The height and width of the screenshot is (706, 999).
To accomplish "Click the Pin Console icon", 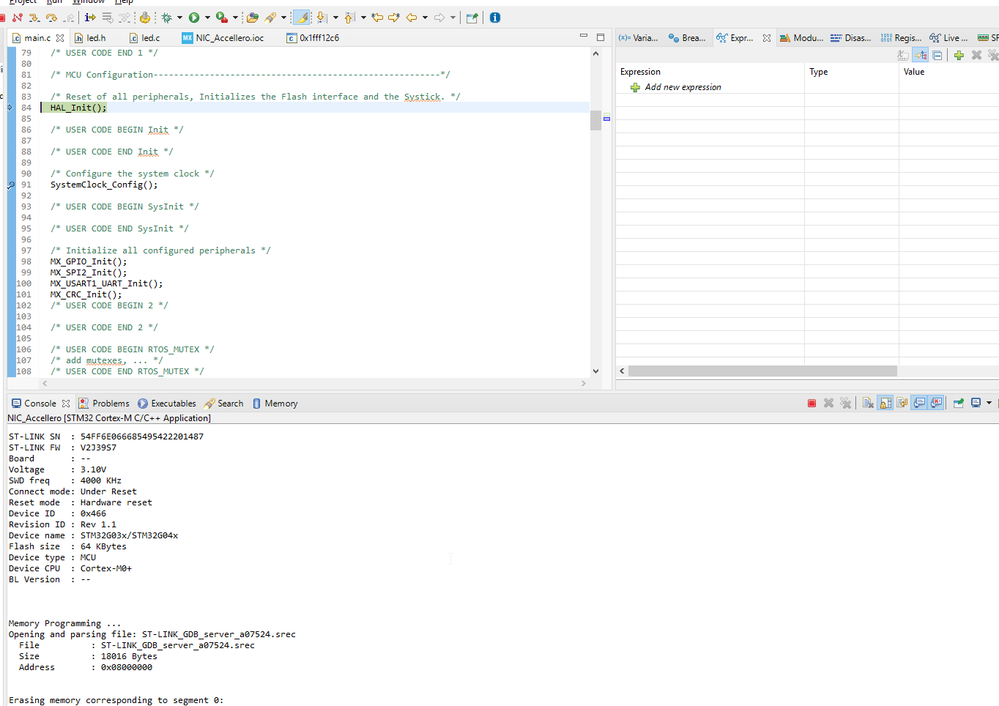I will pyautogui.click(x=958, y=403).
